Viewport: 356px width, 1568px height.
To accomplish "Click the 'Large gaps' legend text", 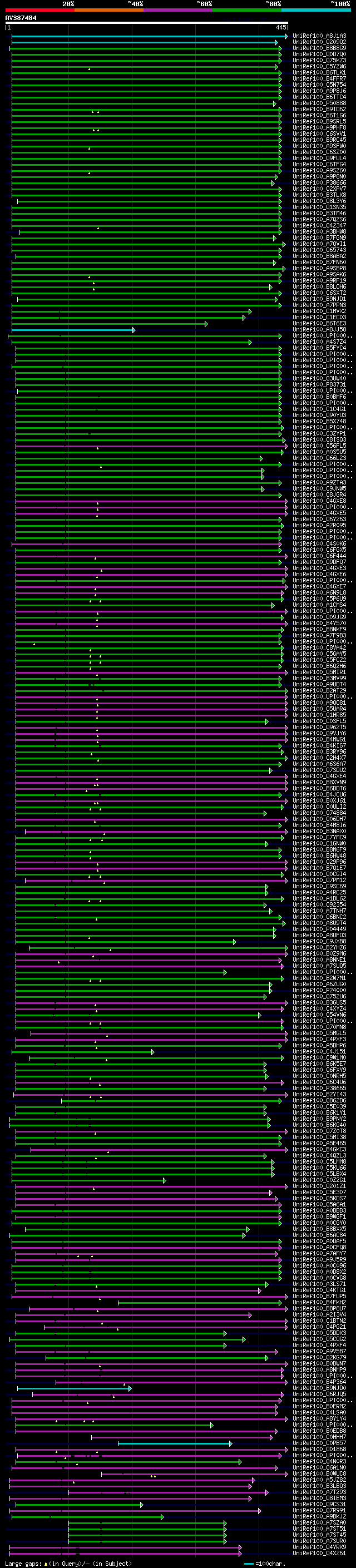I will [x=24, y=1563].
